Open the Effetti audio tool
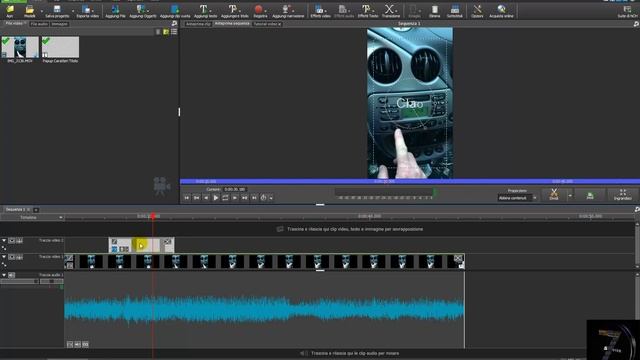The image size is (640, 360). 344,11
